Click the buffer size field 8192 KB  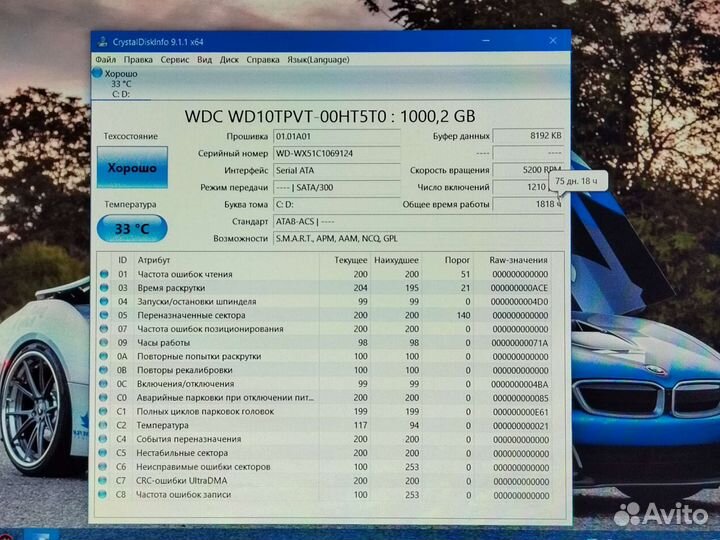(x=528, y=136)
